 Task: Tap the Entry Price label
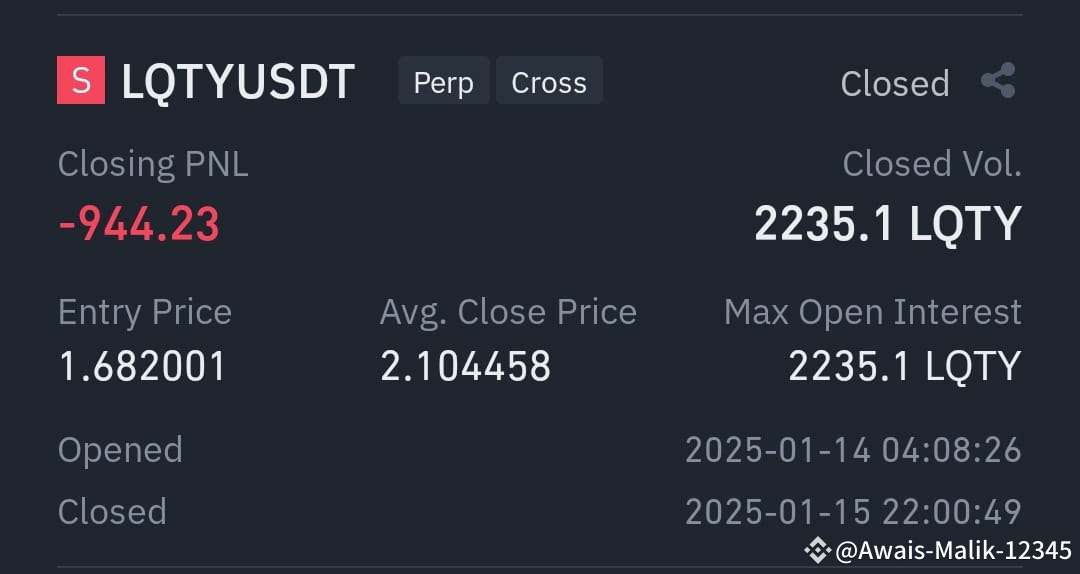[x=145, y=312]
